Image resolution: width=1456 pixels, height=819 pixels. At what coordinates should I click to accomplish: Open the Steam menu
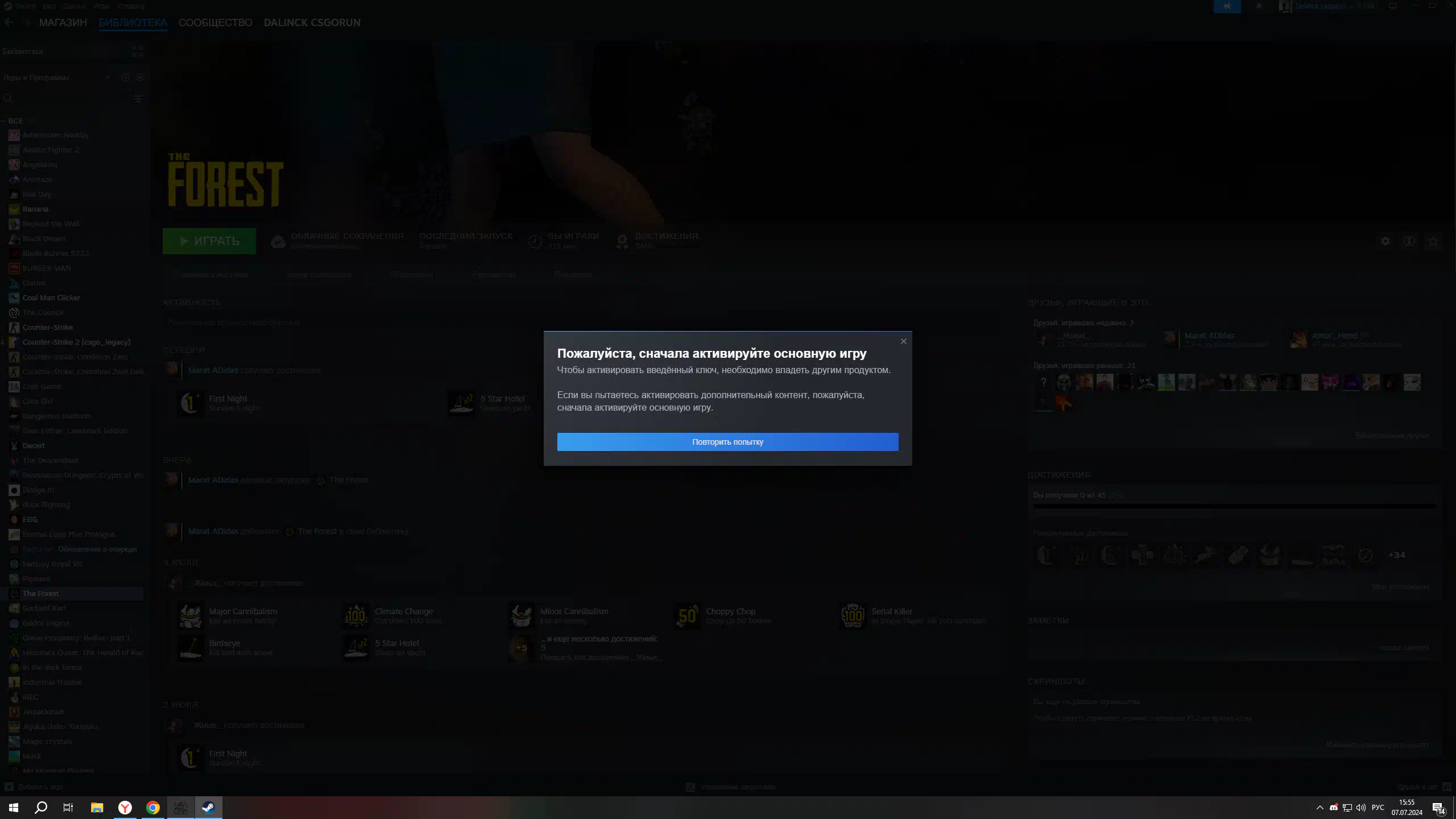click(25, 6)
